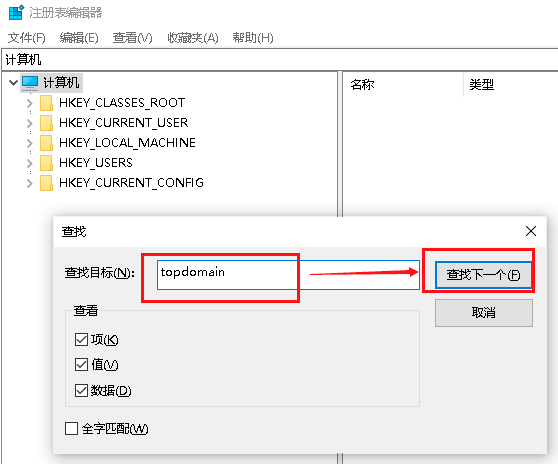Image resolution: width=558 pixels, height=464 pixels.
Task: Collapse the 计算机 root node
Action: tap(13, 83)
